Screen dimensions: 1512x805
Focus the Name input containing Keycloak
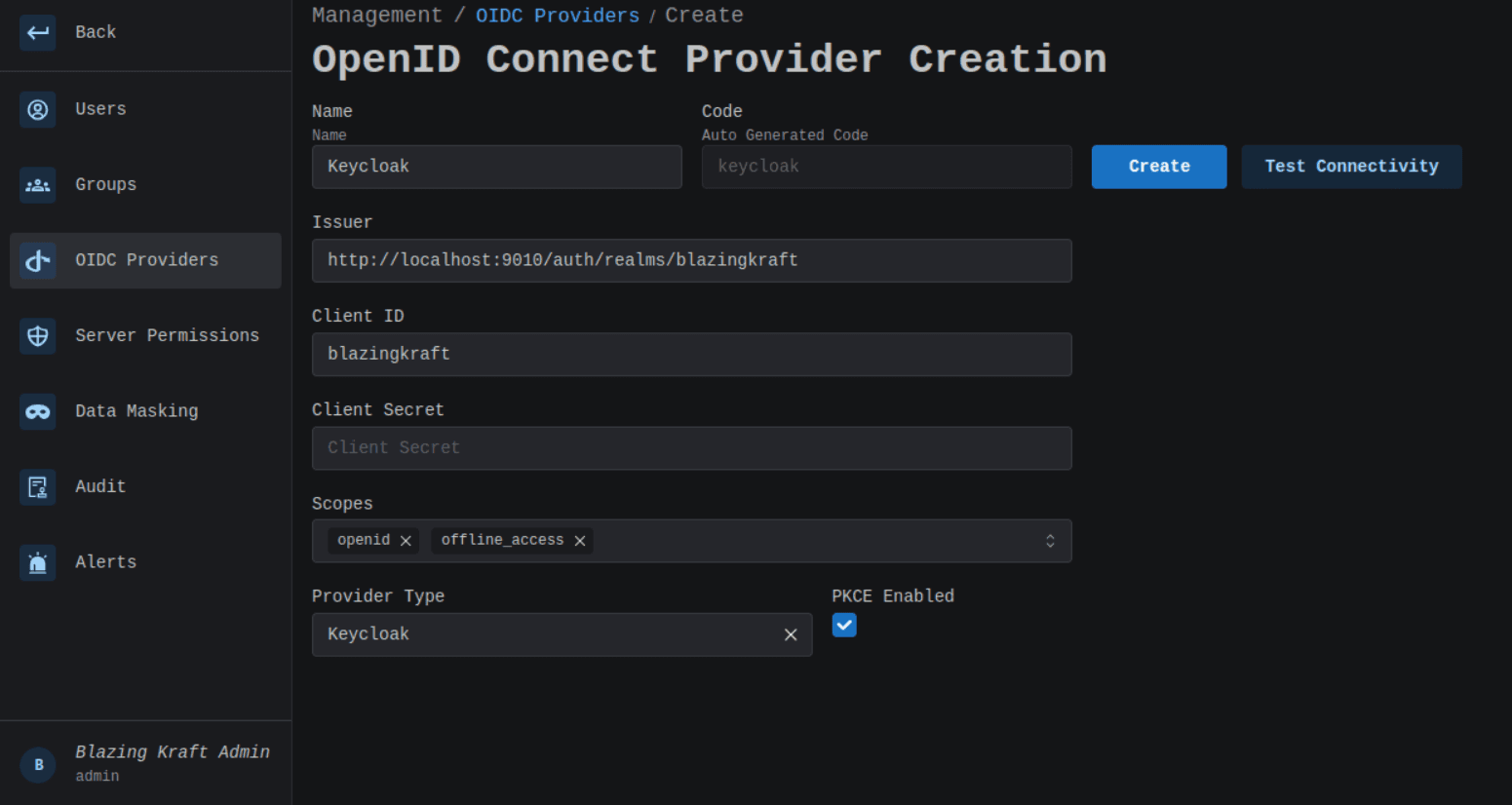(x=497, y=167)
